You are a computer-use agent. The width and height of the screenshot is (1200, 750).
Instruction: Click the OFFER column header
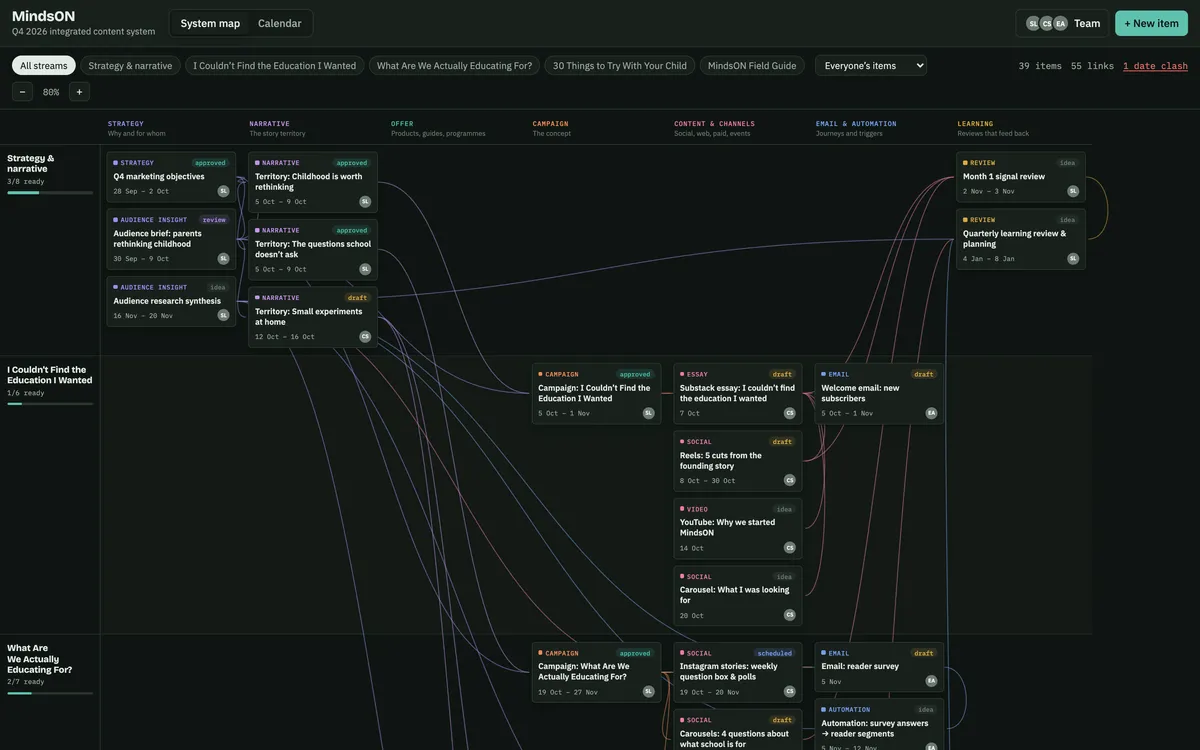[402, 124]
